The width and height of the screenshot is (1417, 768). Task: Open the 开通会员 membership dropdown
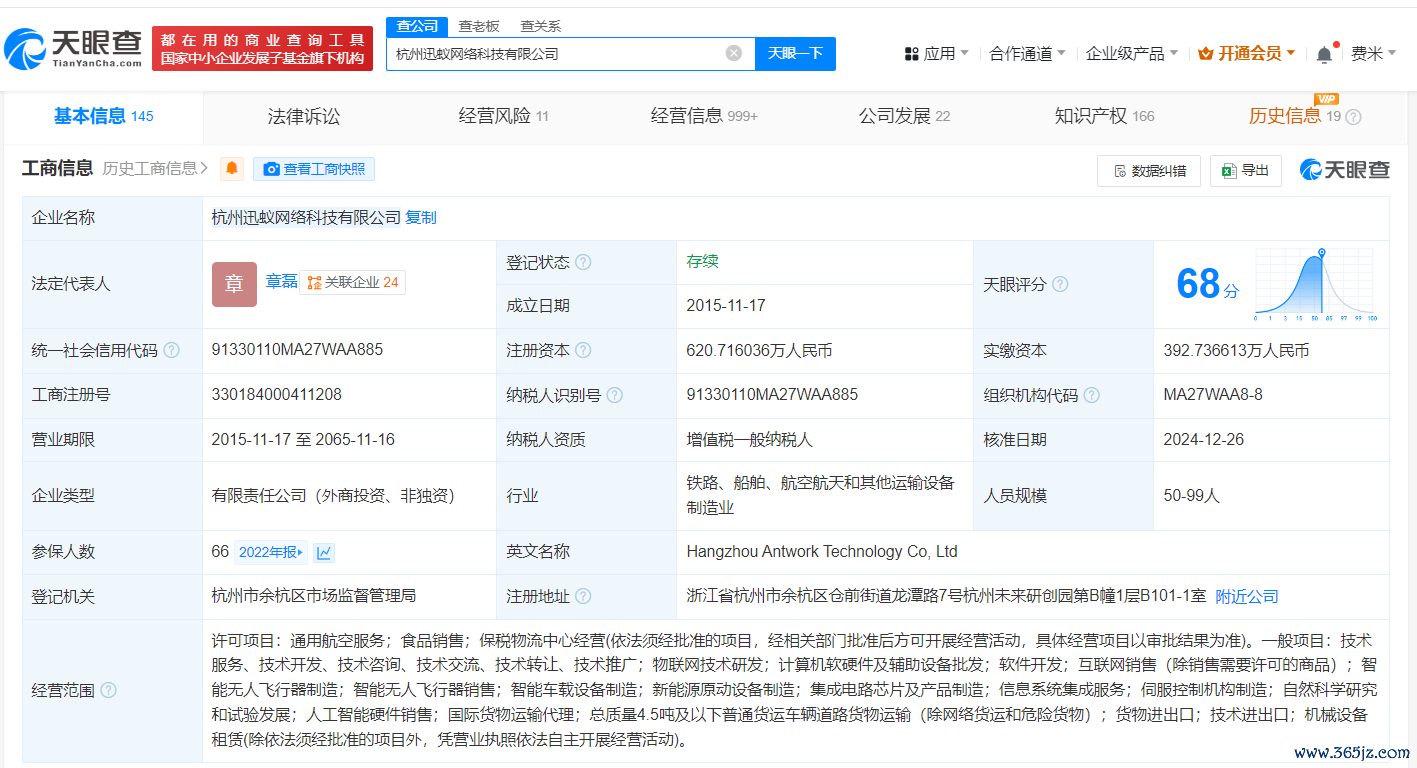coord(1247,54)
